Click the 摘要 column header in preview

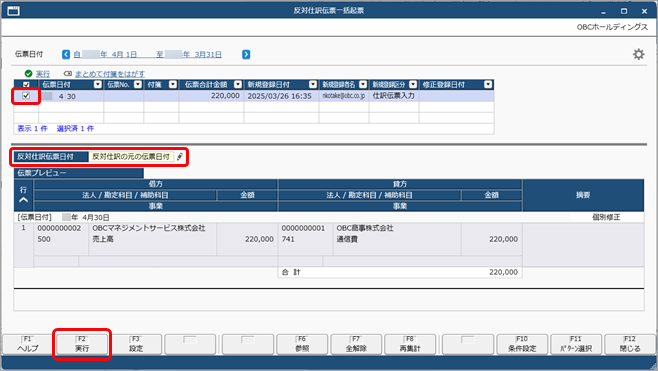(583, 195)
